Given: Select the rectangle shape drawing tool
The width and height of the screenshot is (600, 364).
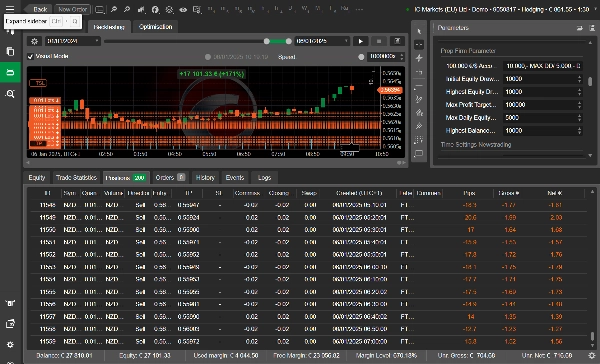Looking at the screenshot, I should point(419,153).
